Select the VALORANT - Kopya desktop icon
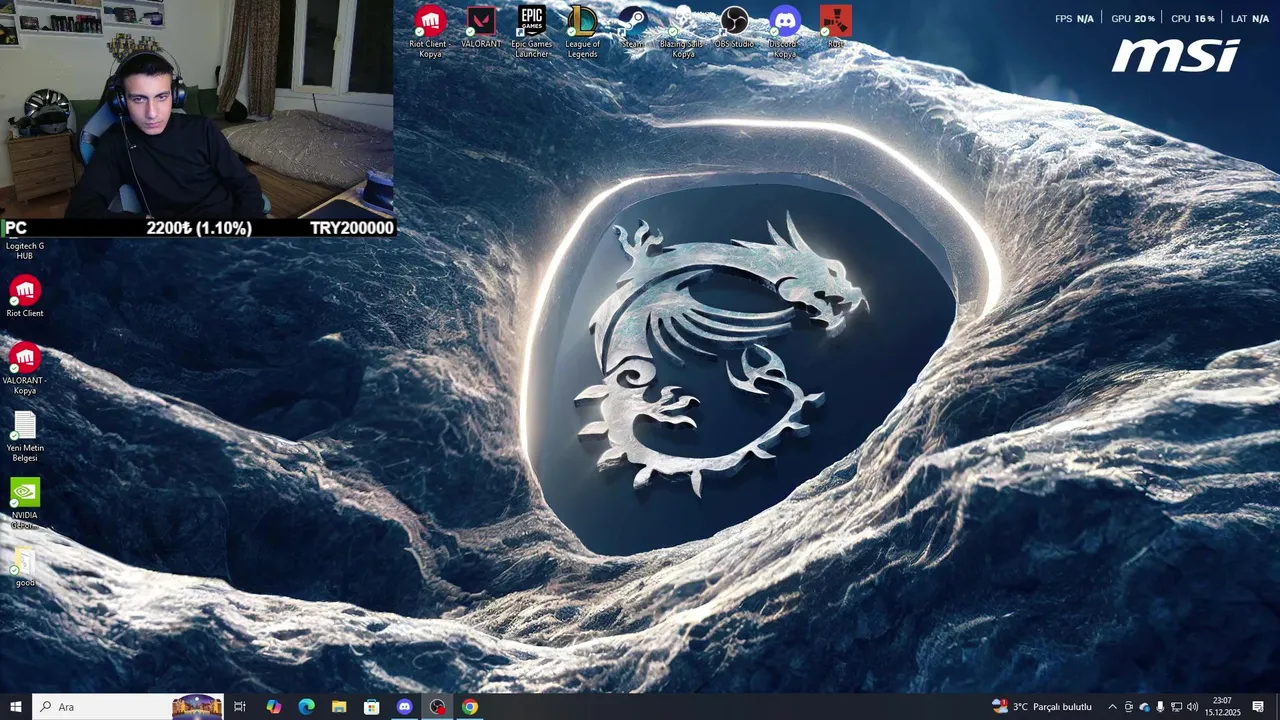1280x720 pixels. pos(25,368)
